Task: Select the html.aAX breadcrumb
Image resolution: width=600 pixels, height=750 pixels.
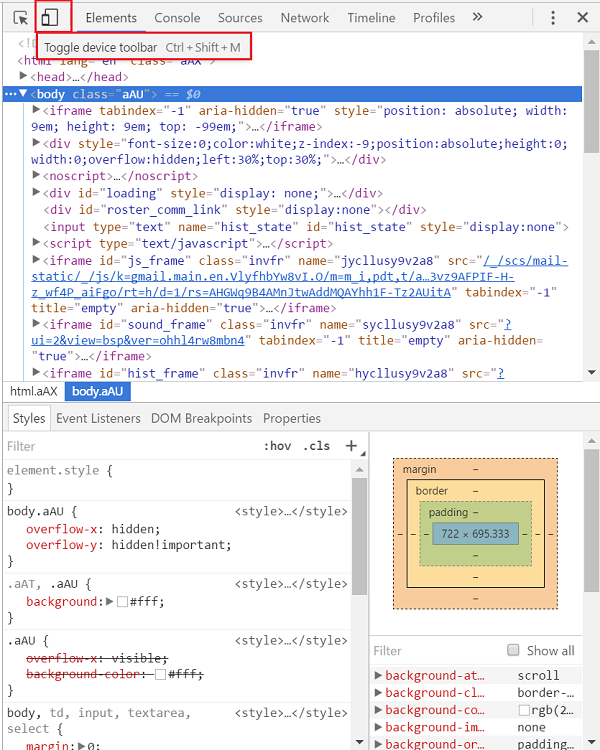Action: pyautogui.click(x=33, y=391)
